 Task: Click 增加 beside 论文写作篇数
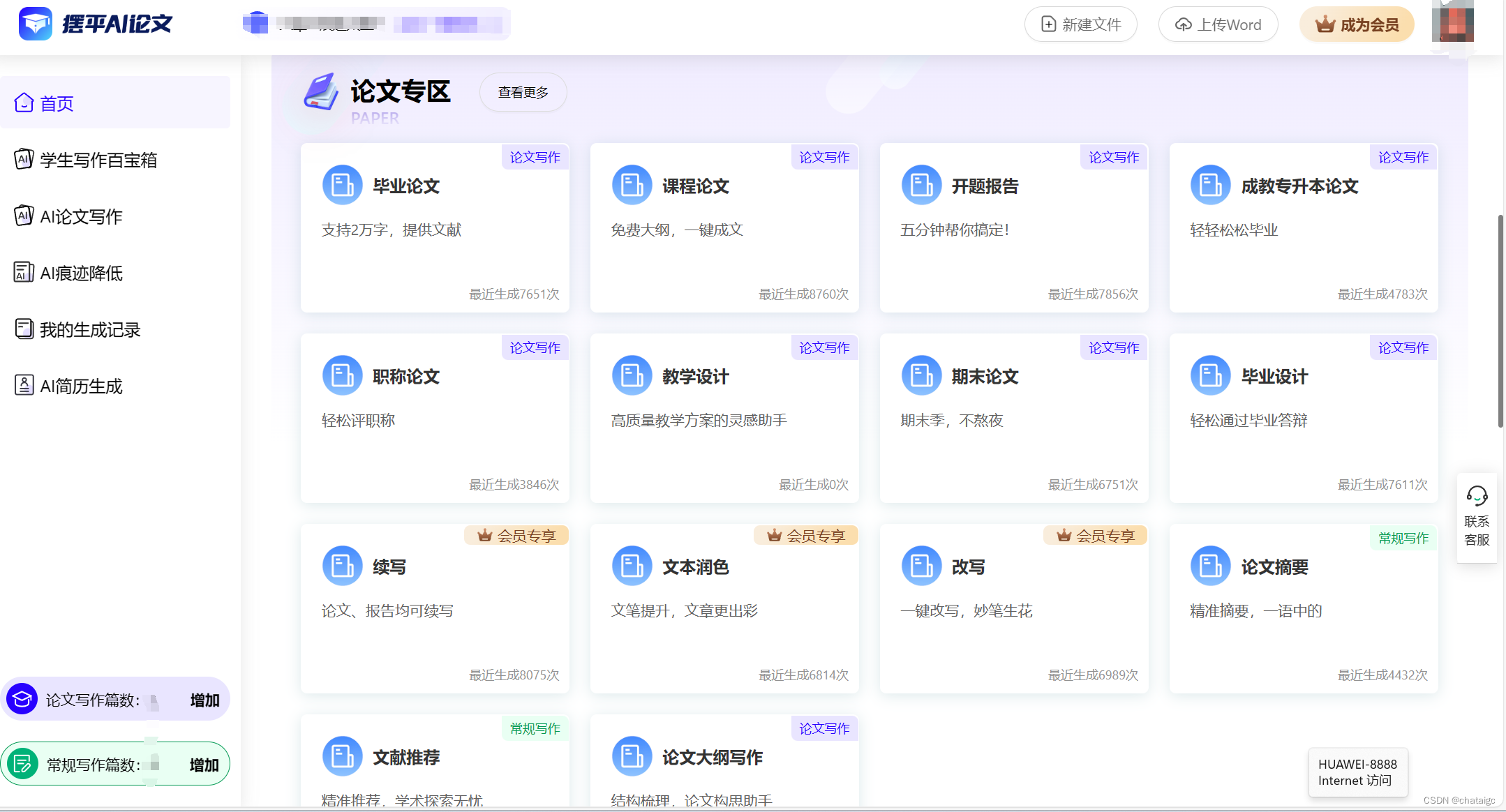click(204, 700)
